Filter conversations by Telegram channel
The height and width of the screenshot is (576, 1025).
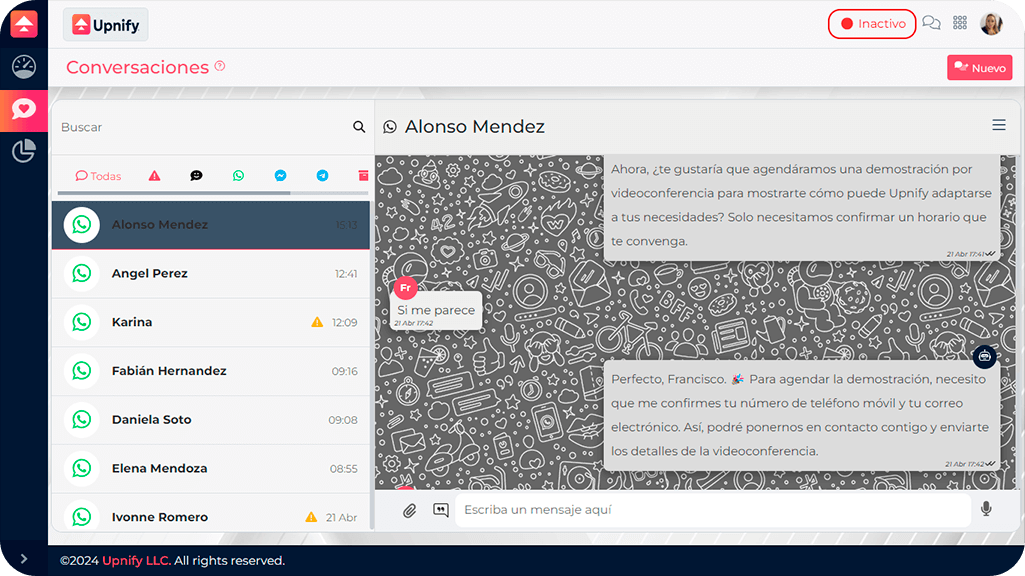[x=322, y=176]
